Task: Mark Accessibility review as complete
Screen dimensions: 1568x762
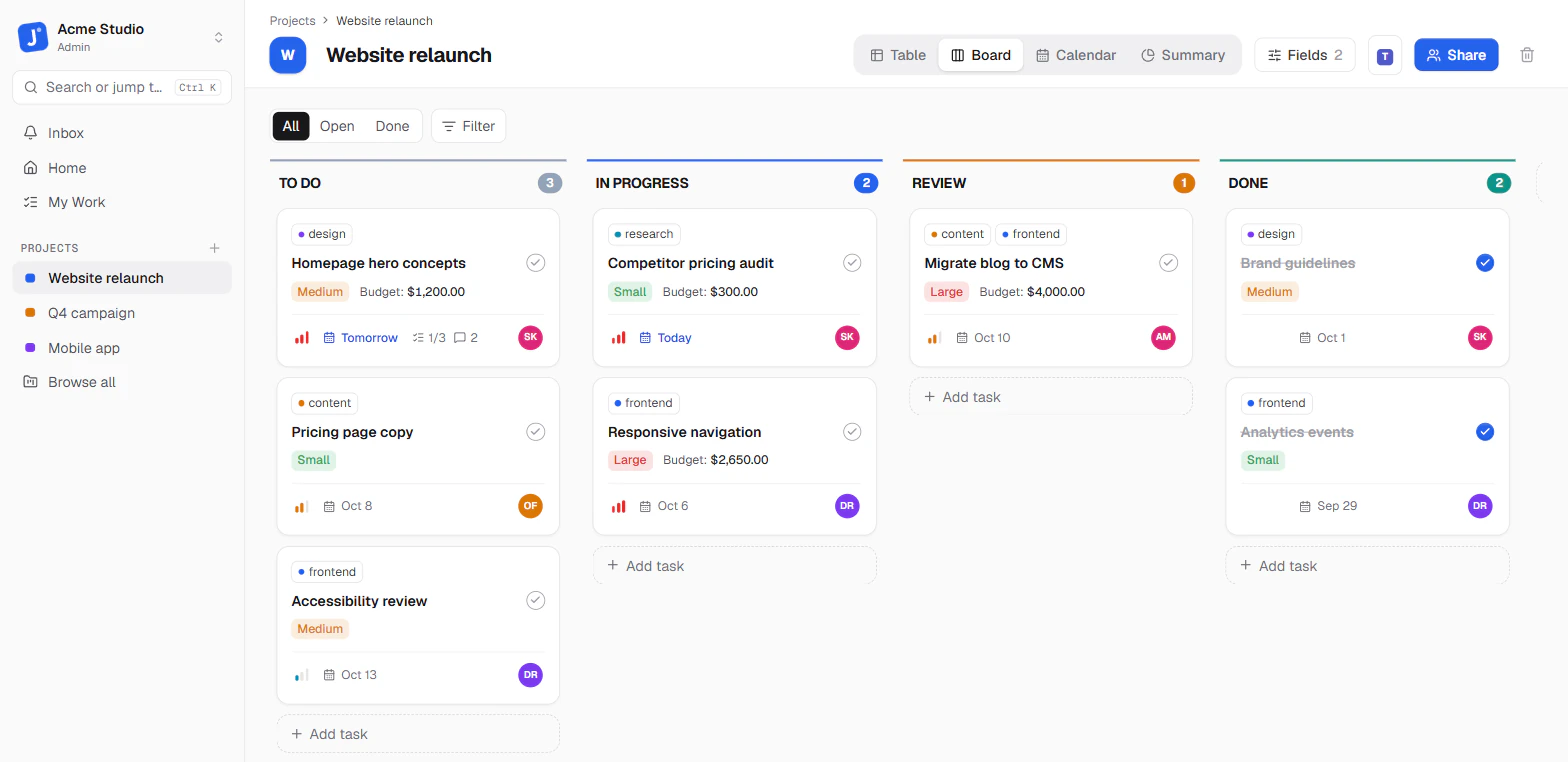Action: coord(536,601)
